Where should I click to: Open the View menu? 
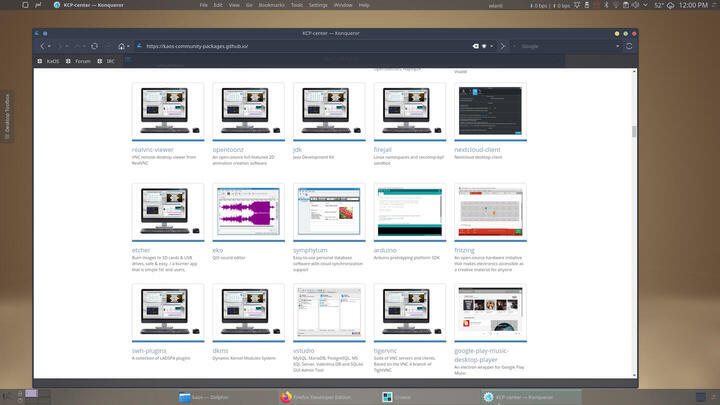(x=234, y=5)
